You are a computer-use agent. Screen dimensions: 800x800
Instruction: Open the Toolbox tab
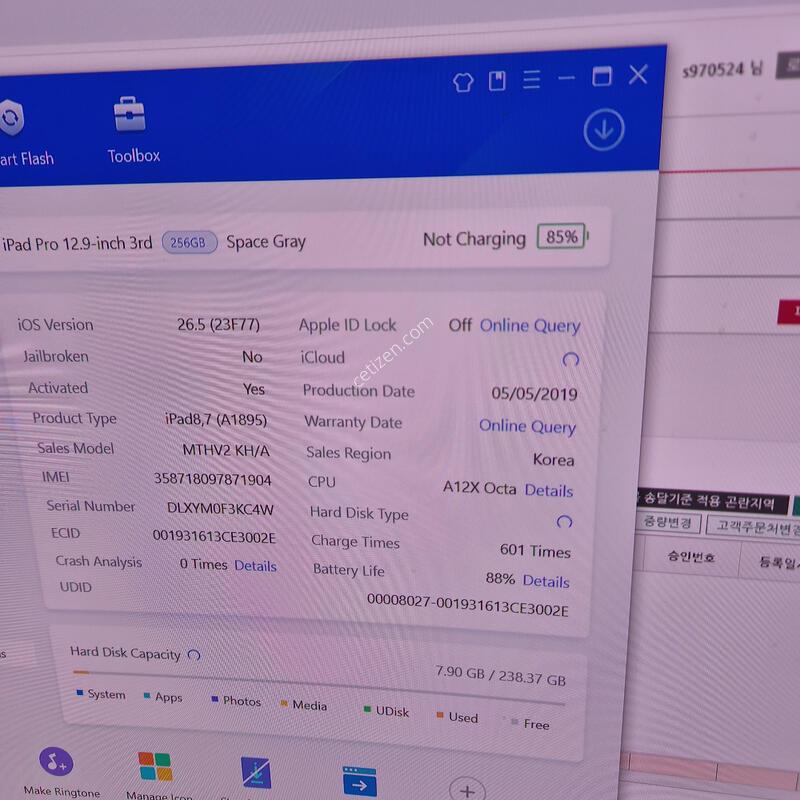click(133, 131)
